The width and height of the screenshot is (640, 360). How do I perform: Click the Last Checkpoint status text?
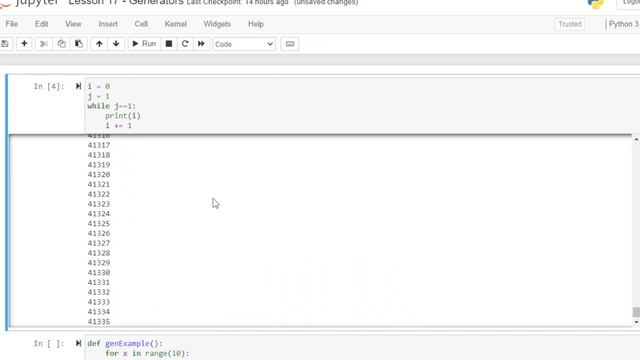point(237,2)
